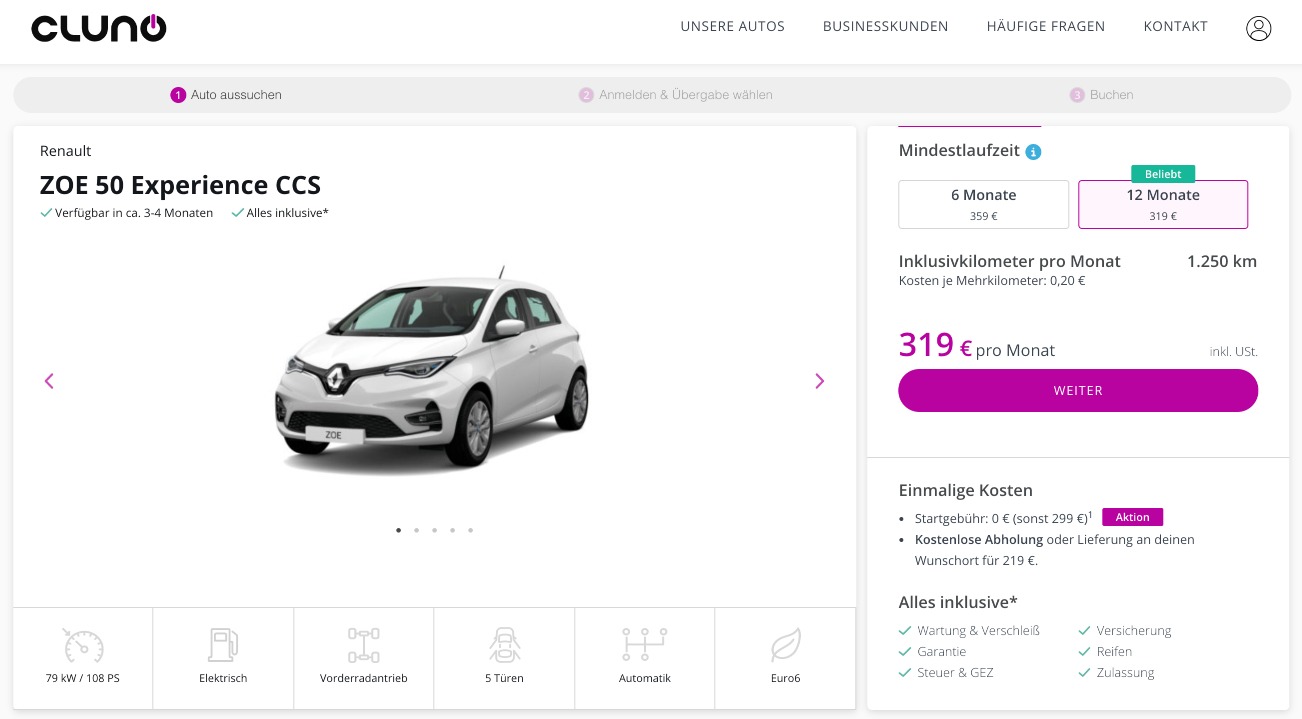Click the checkmark beside Versicherung
Screen dimensions: 1302x719
pos(1084,631)
